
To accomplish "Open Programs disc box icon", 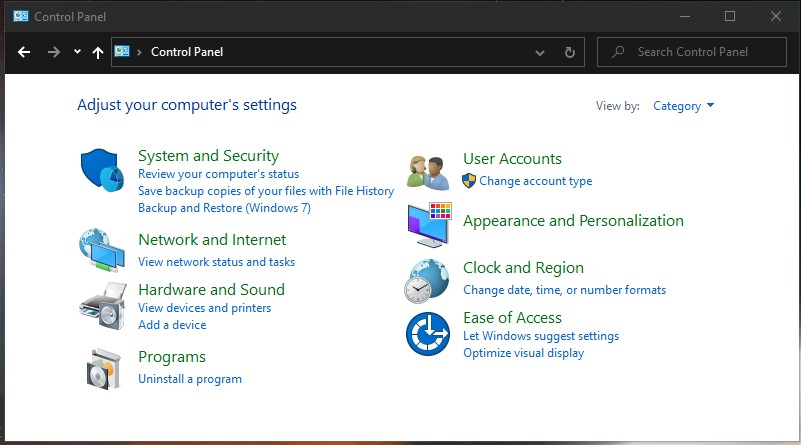I will 104,369.
